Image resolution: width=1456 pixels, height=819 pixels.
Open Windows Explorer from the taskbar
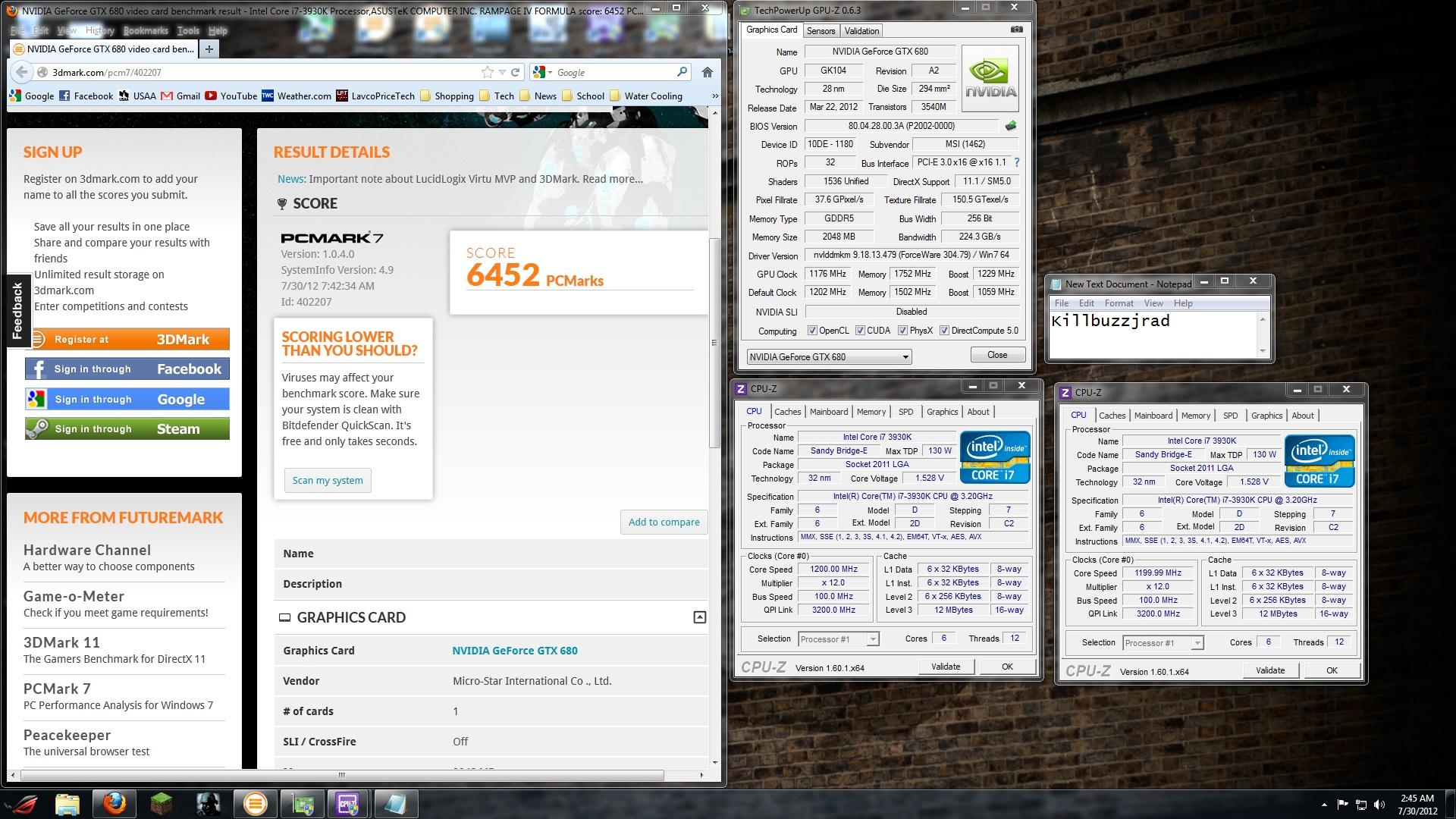coord(67,803)
